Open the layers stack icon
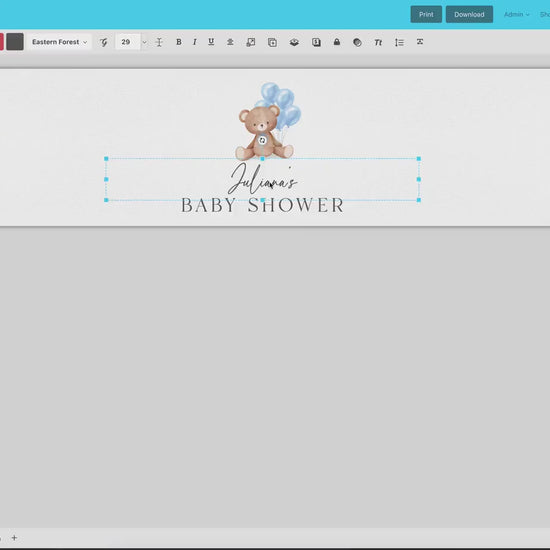 294,42
